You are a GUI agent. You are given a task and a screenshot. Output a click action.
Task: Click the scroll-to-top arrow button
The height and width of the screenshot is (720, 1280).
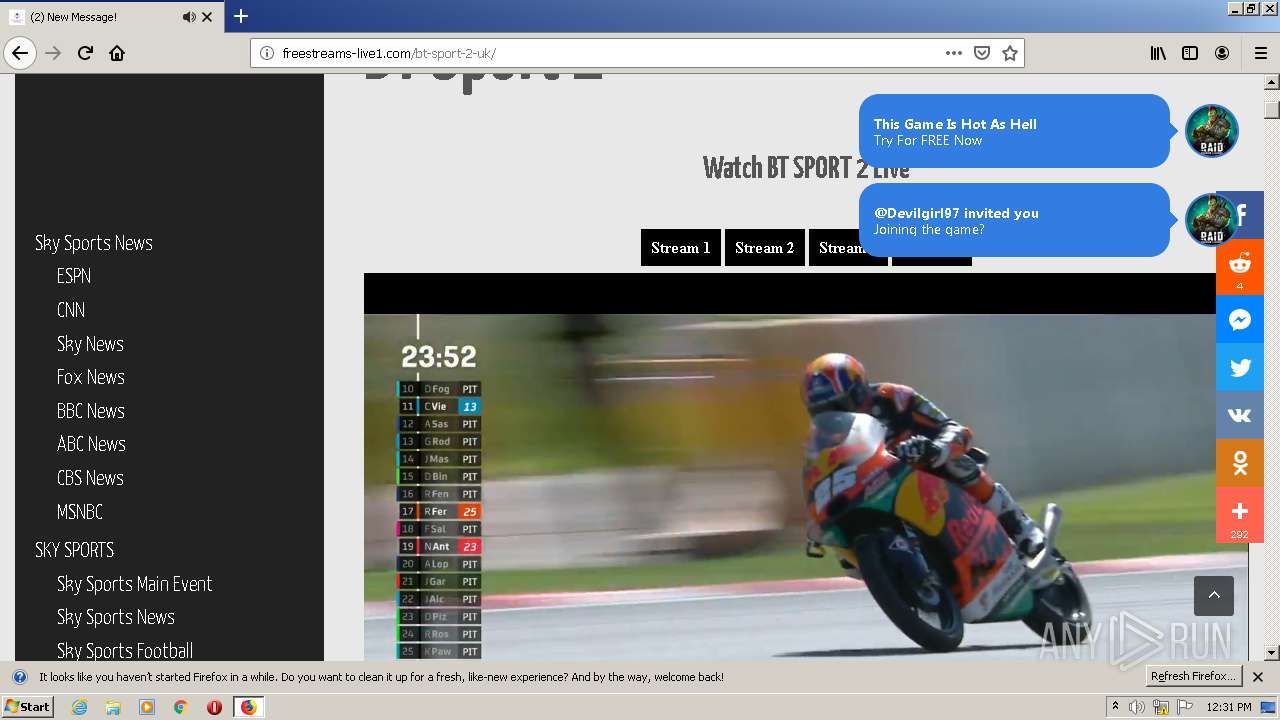point(1214,596)
